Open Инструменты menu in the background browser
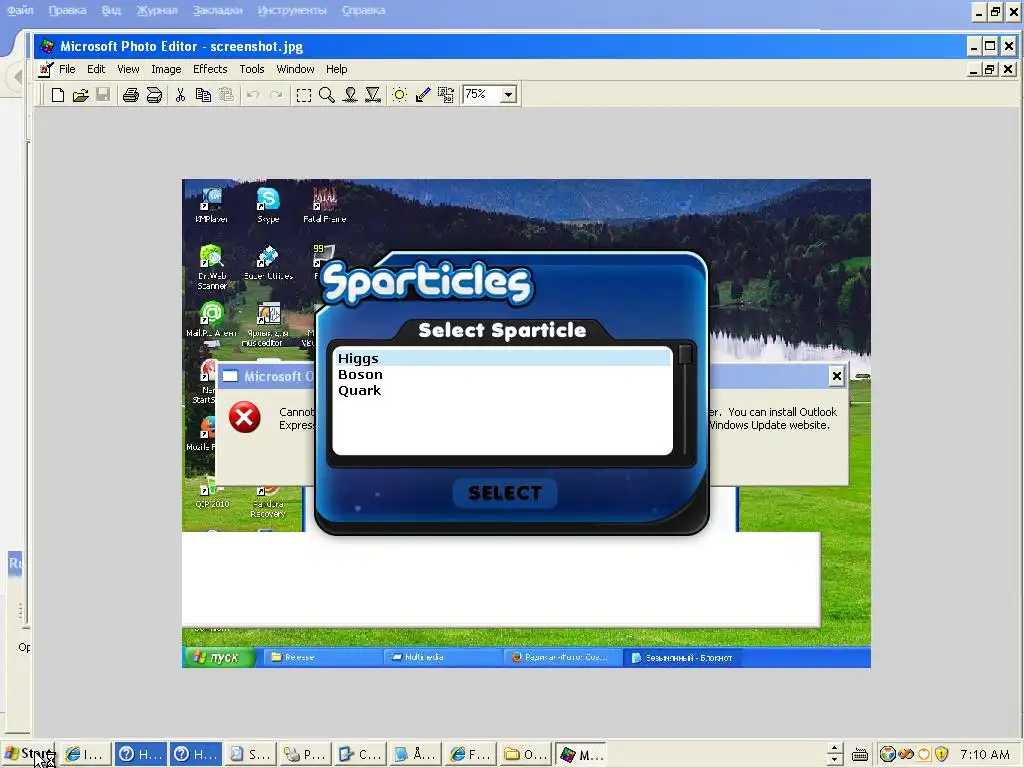This screenshot has height=768, width=1024. coord(292,10)
